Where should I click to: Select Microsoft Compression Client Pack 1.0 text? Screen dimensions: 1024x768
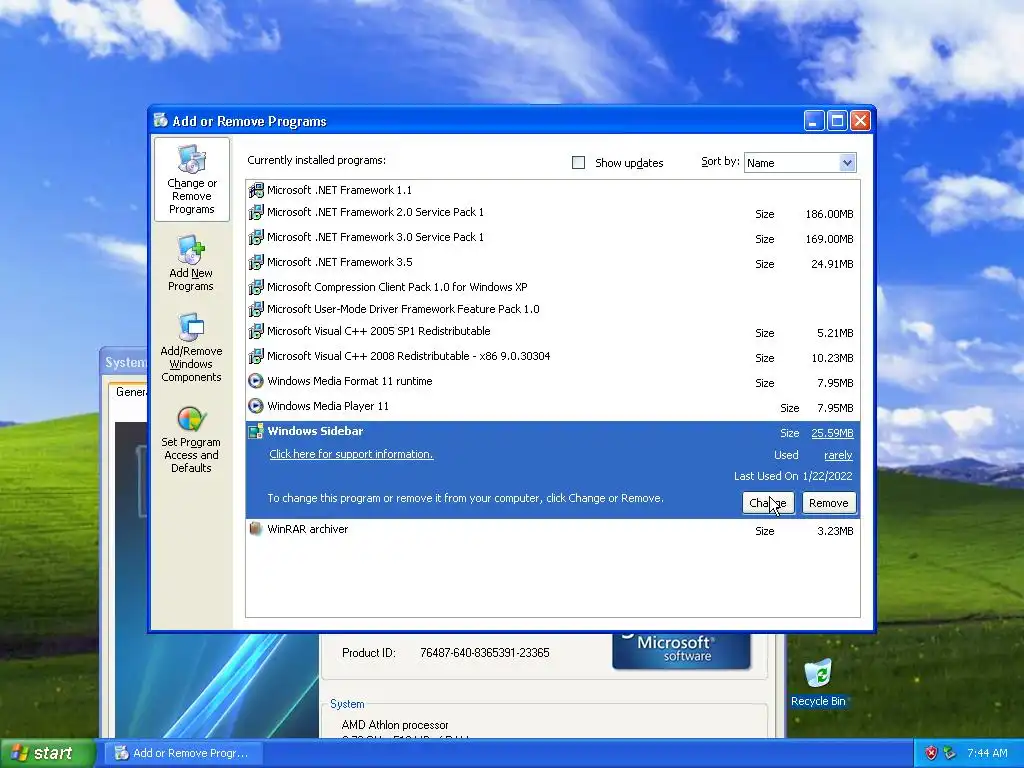[397, 287]
